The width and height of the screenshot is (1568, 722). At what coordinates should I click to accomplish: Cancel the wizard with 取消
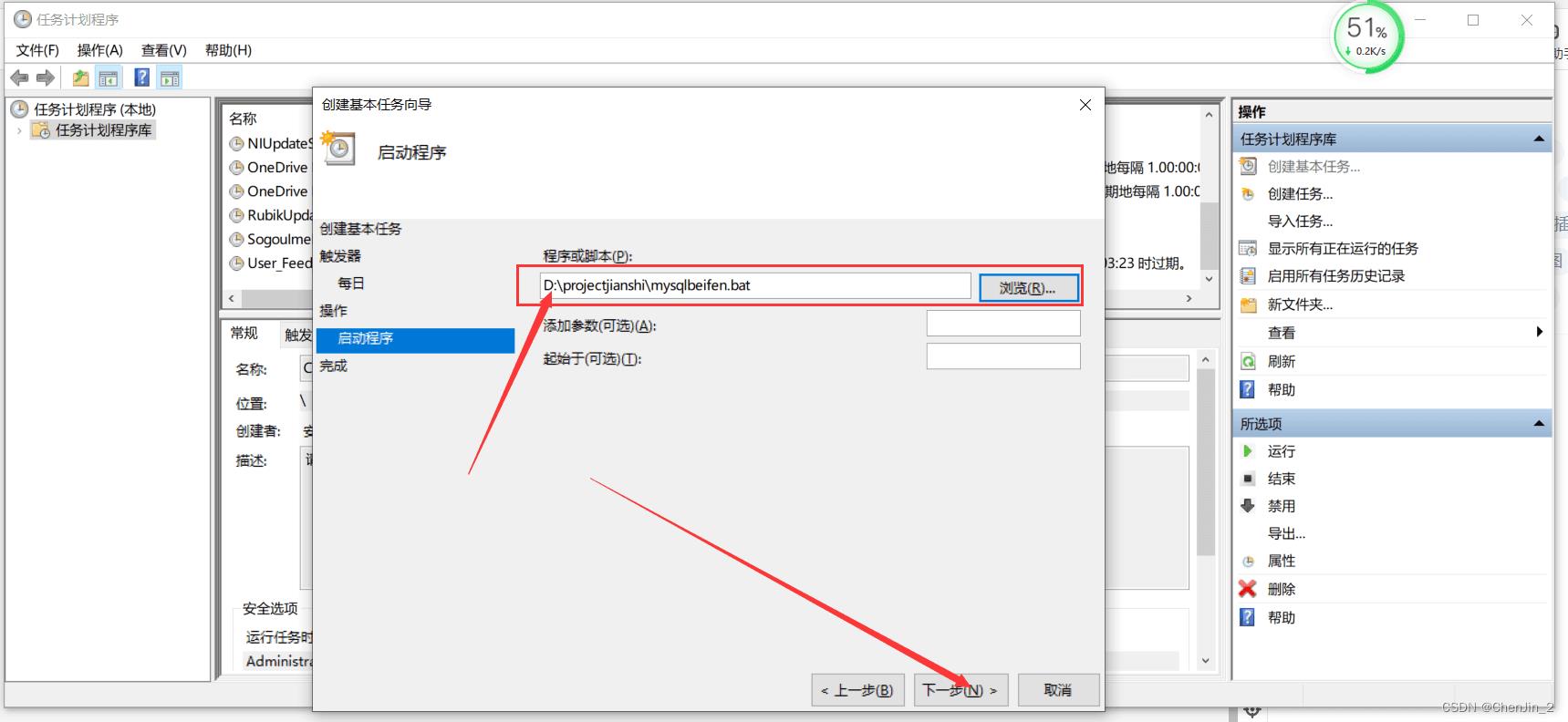click(1058, 690)
